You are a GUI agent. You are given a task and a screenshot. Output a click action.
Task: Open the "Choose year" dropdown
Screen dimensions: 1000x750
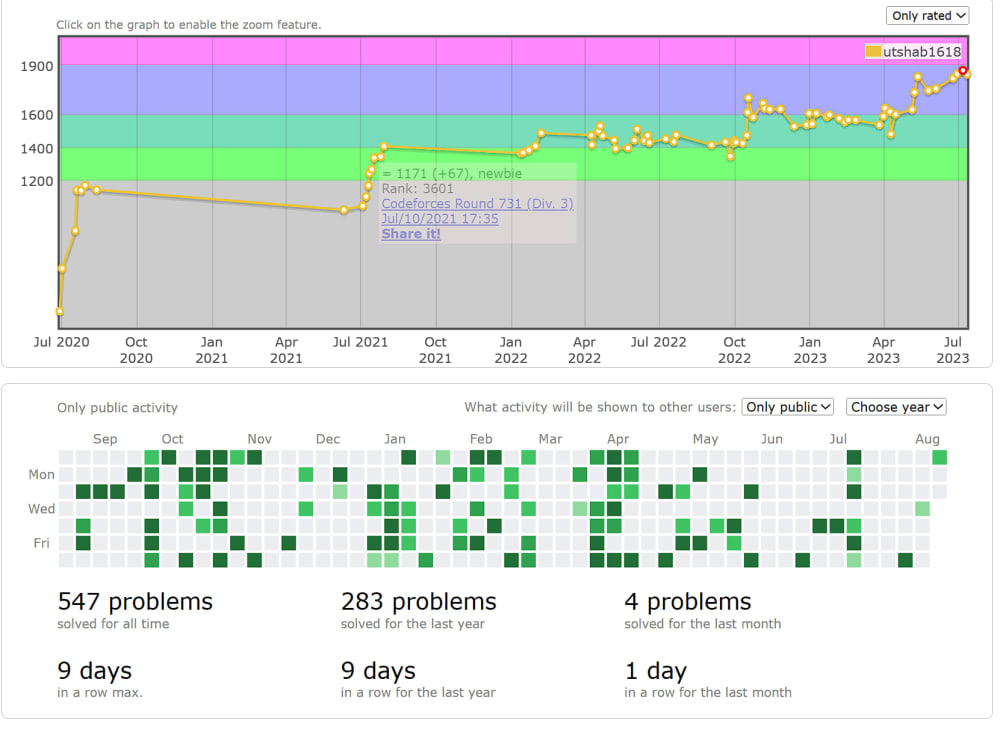click(x=896, y=407)
